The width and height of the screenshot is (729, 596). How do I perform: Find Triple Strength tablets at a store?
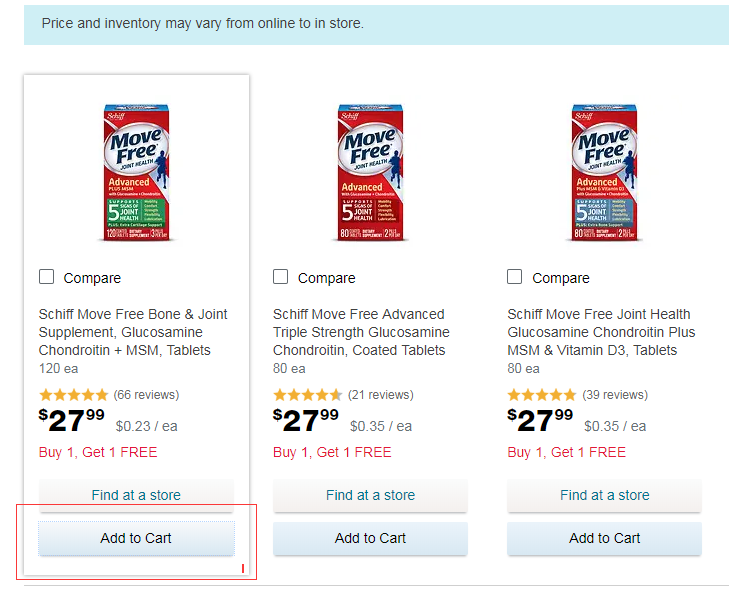pyautogui.click(x=370, y=495)
